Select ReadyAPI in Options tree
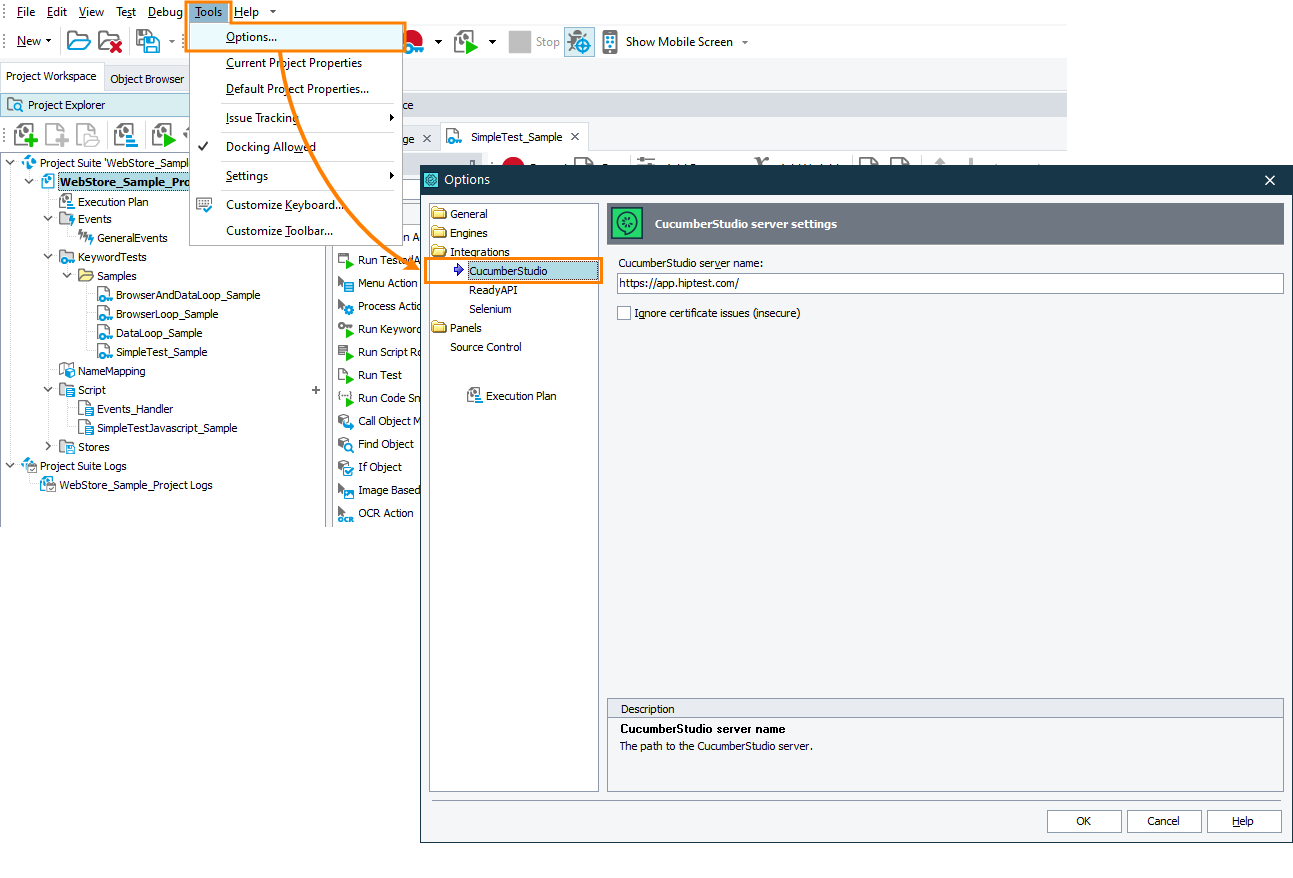The height and width of the screenshot is (878, 1293). 493,290
